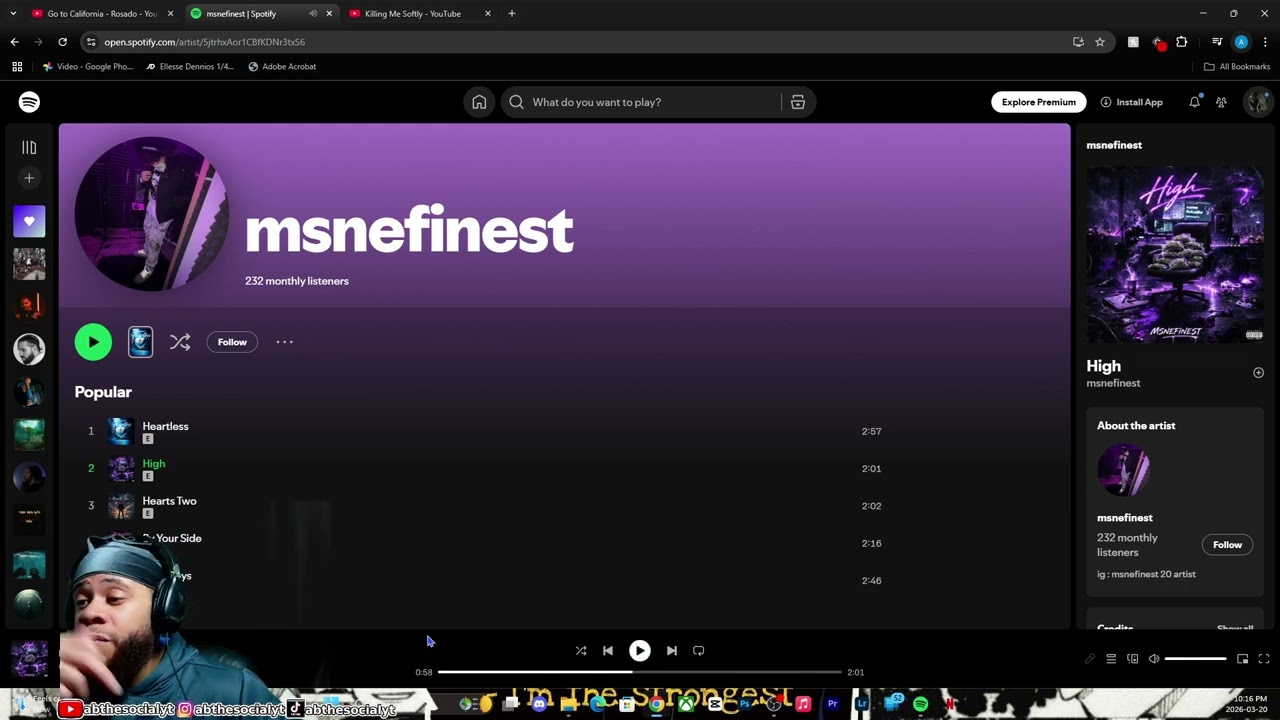This screenshot has width=1280, height=720.
Task: Click Explore Premium button
Action: coord(1038,102)
